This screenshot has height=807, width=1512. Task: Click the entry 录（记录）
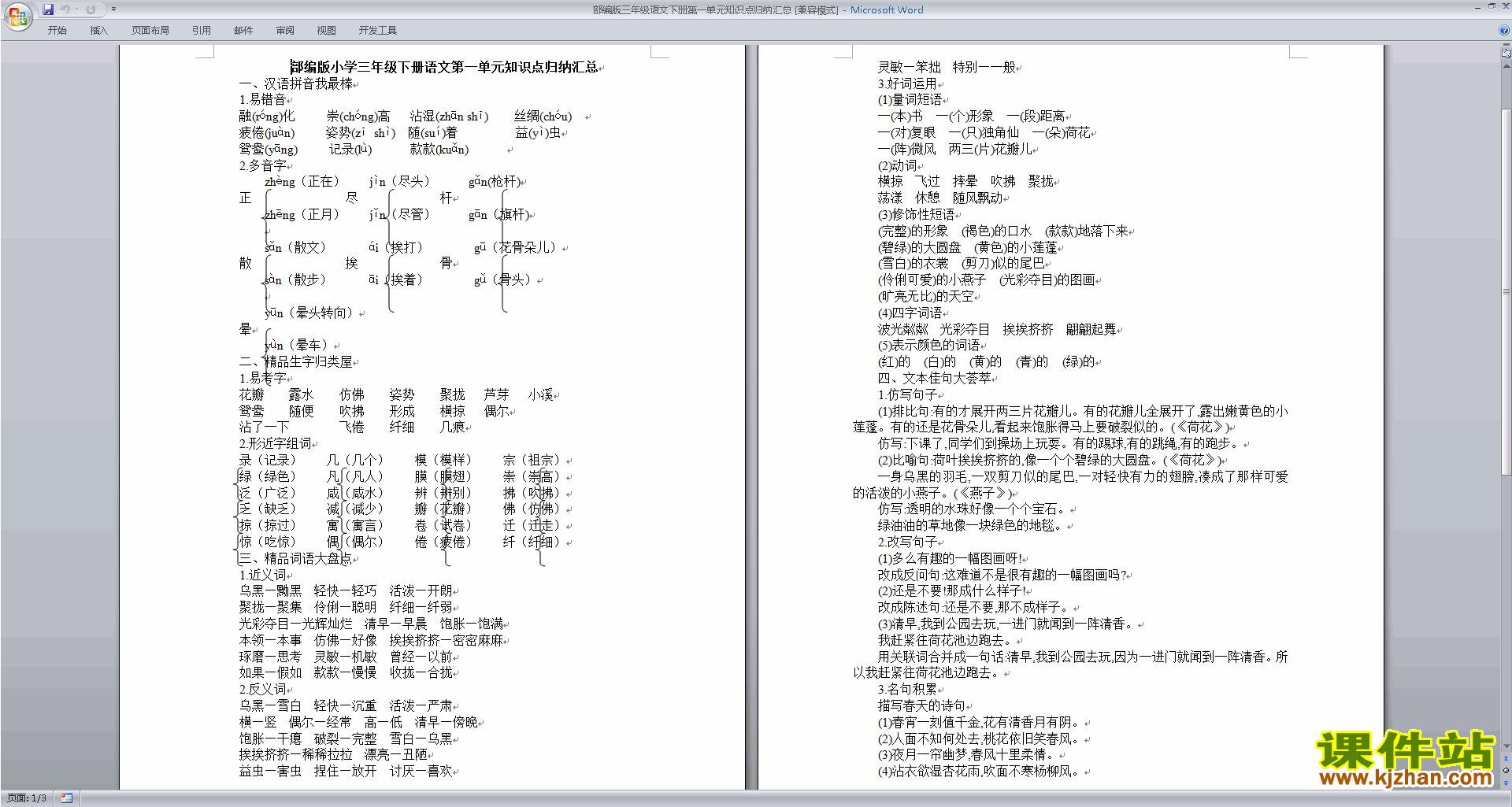[268, 460]
